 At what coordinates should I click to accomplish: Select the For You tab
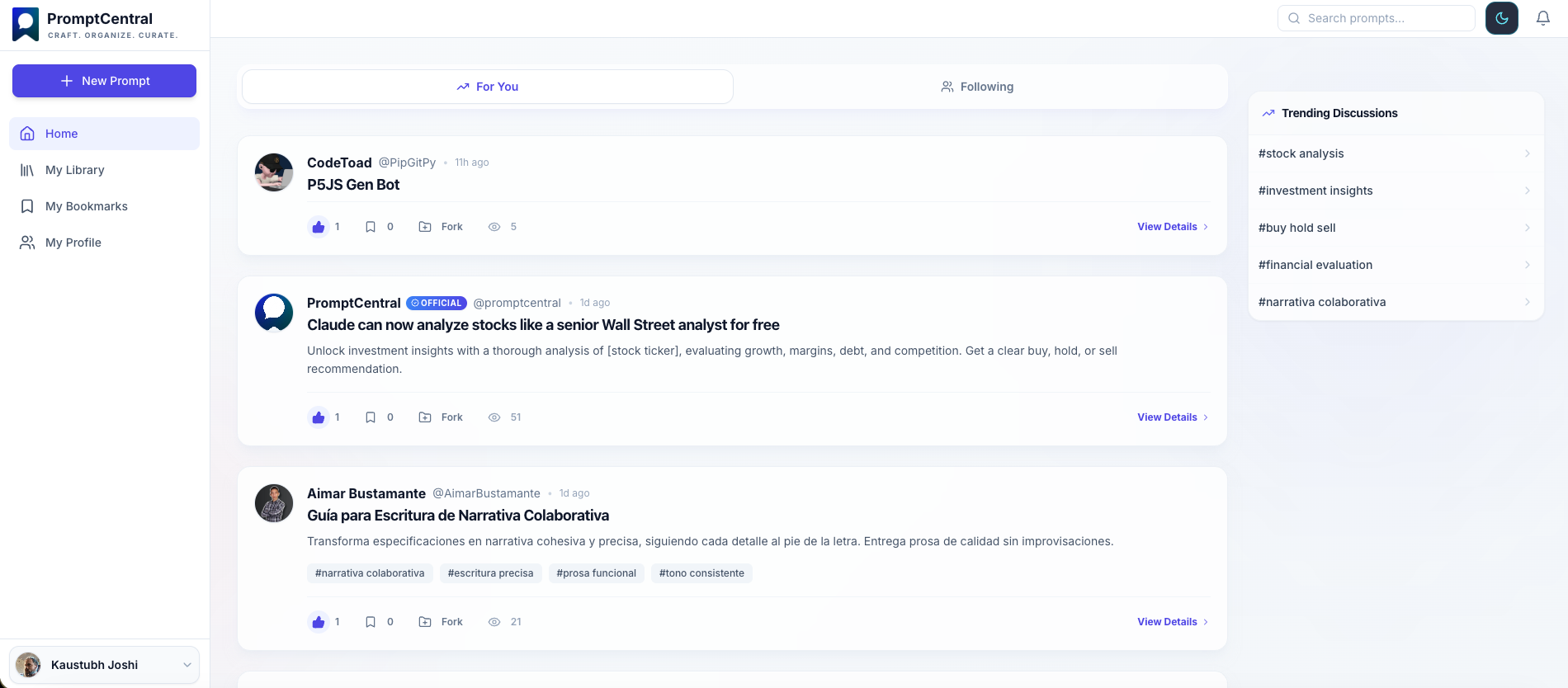click(x=488, y=87)
